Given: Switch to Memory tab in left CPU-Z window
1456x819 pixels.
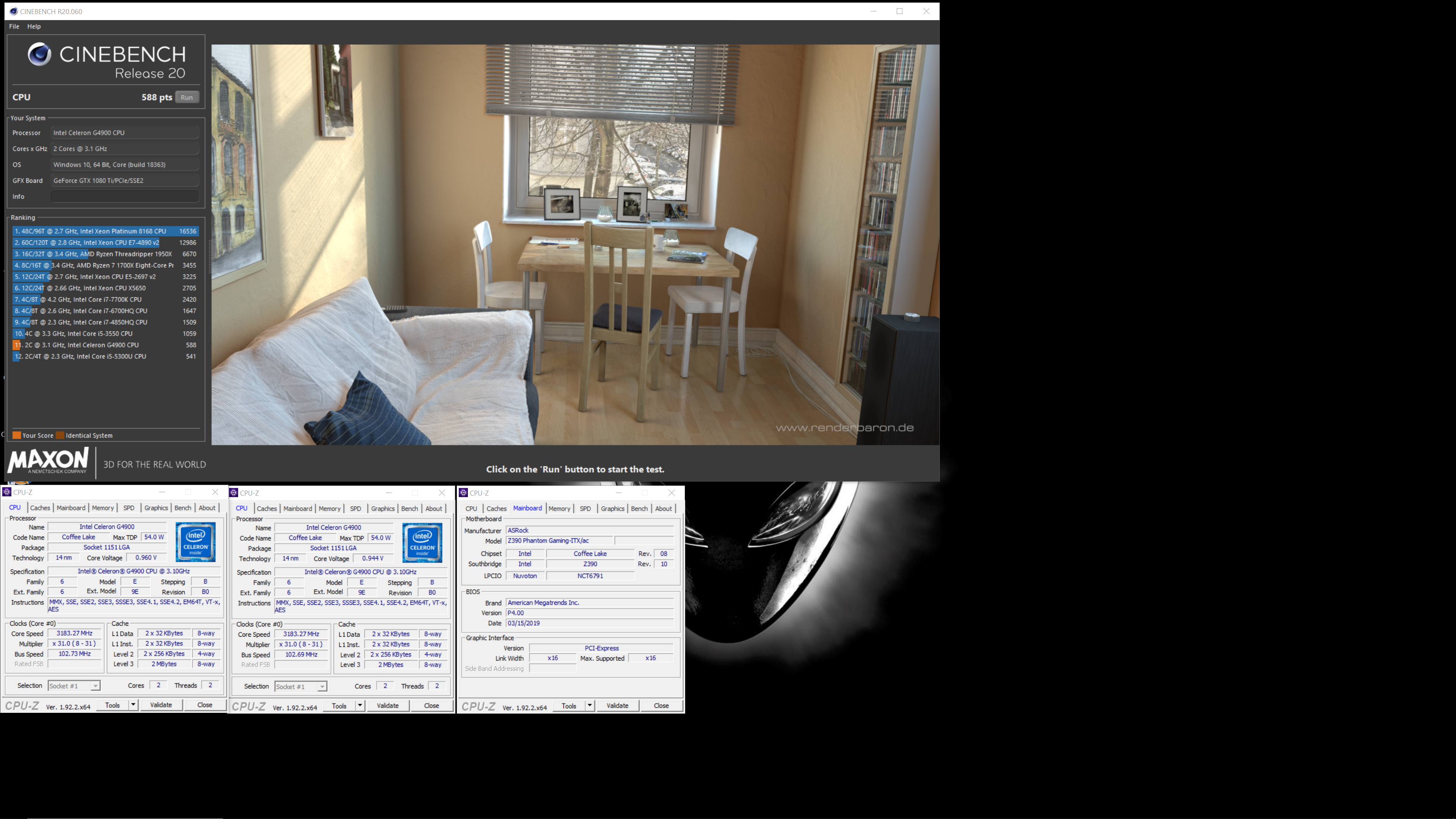Looking at the screenshot, I should pos(103,508).
